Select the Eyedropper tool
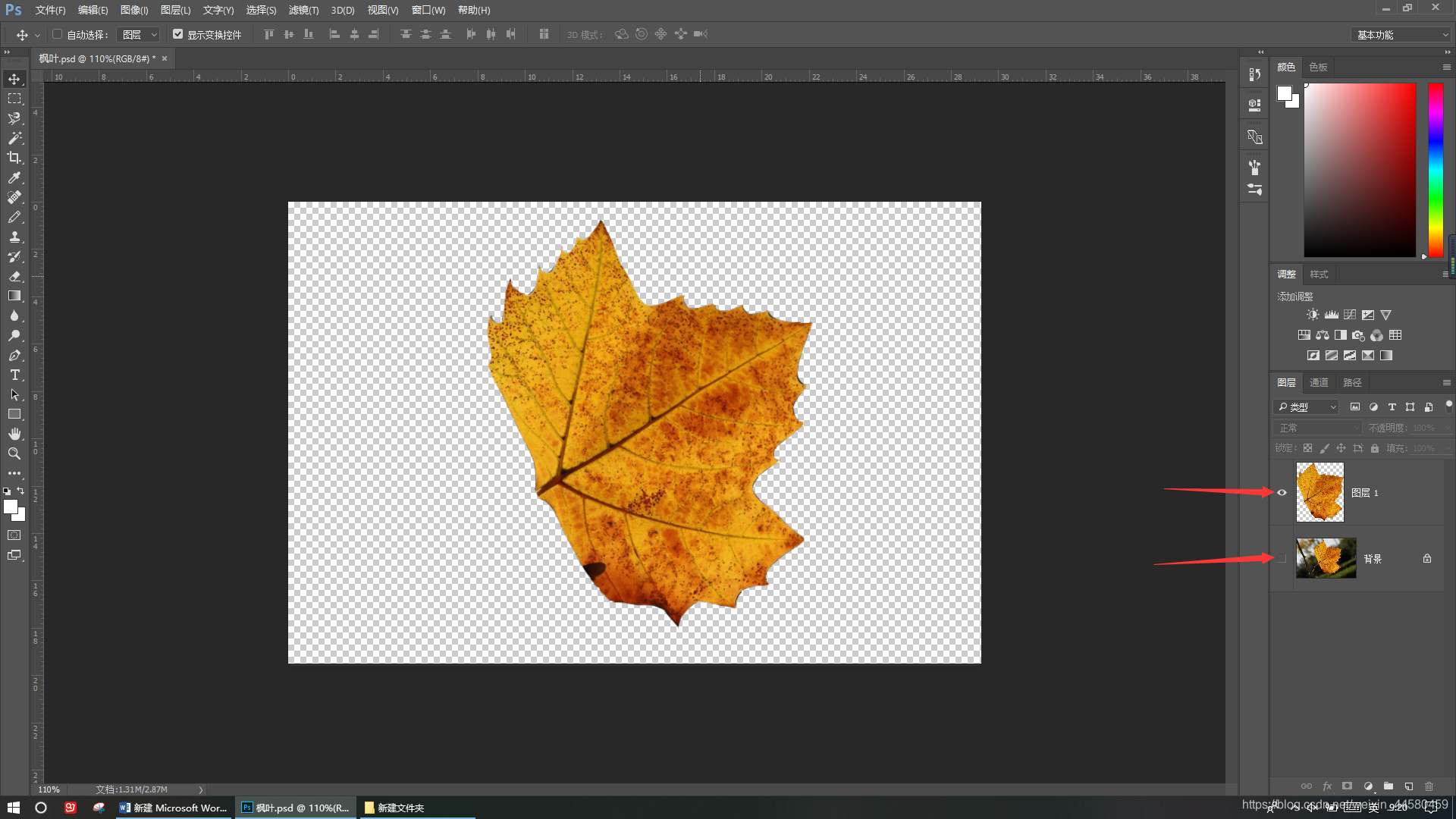 14,177
